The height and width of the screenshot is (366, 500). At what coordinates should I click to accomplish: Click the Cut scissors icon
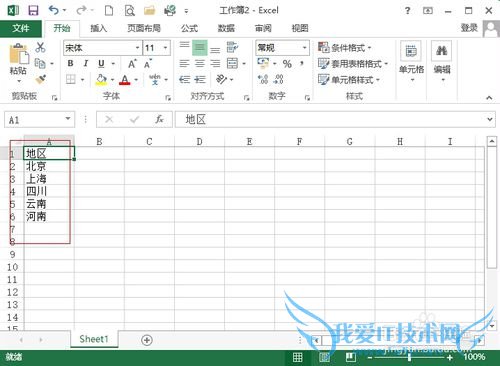point(40,47)
